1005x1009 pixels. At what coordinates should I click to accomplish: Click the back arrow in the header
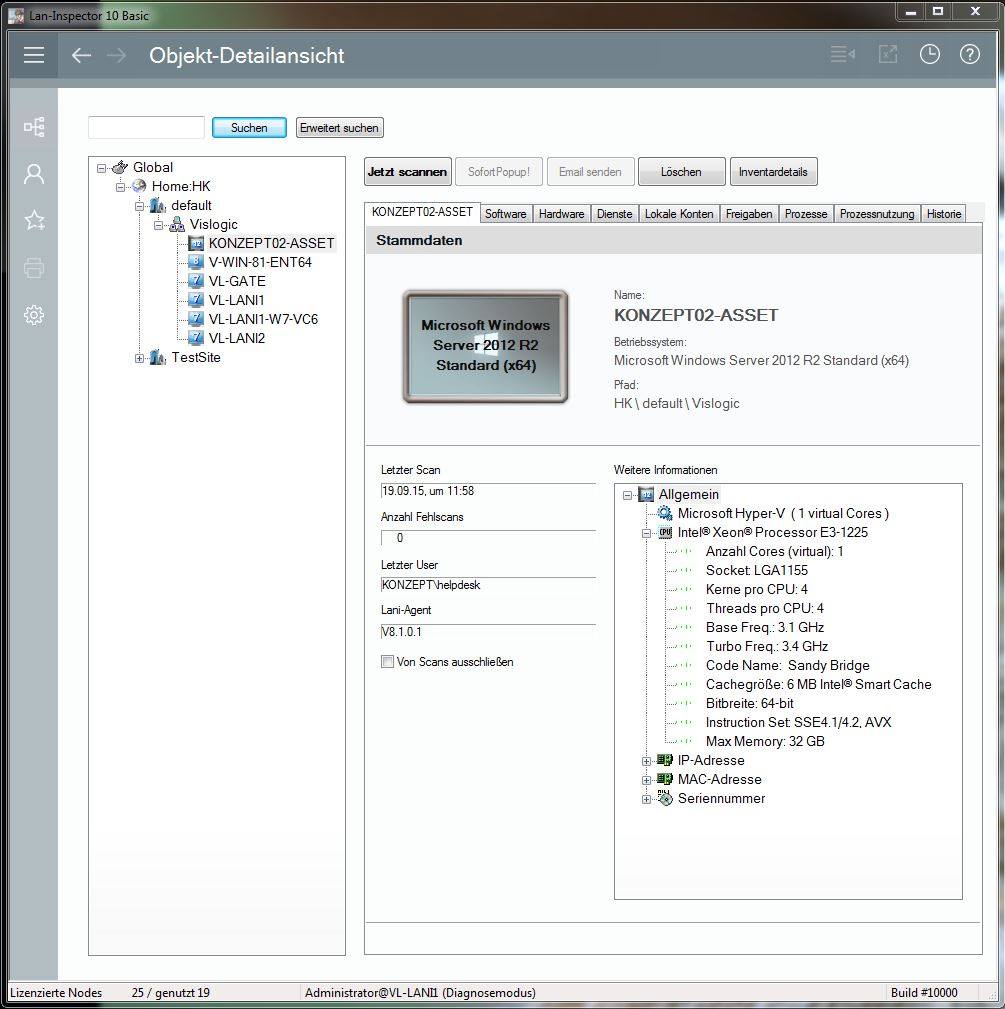click(x=80, y=55)
